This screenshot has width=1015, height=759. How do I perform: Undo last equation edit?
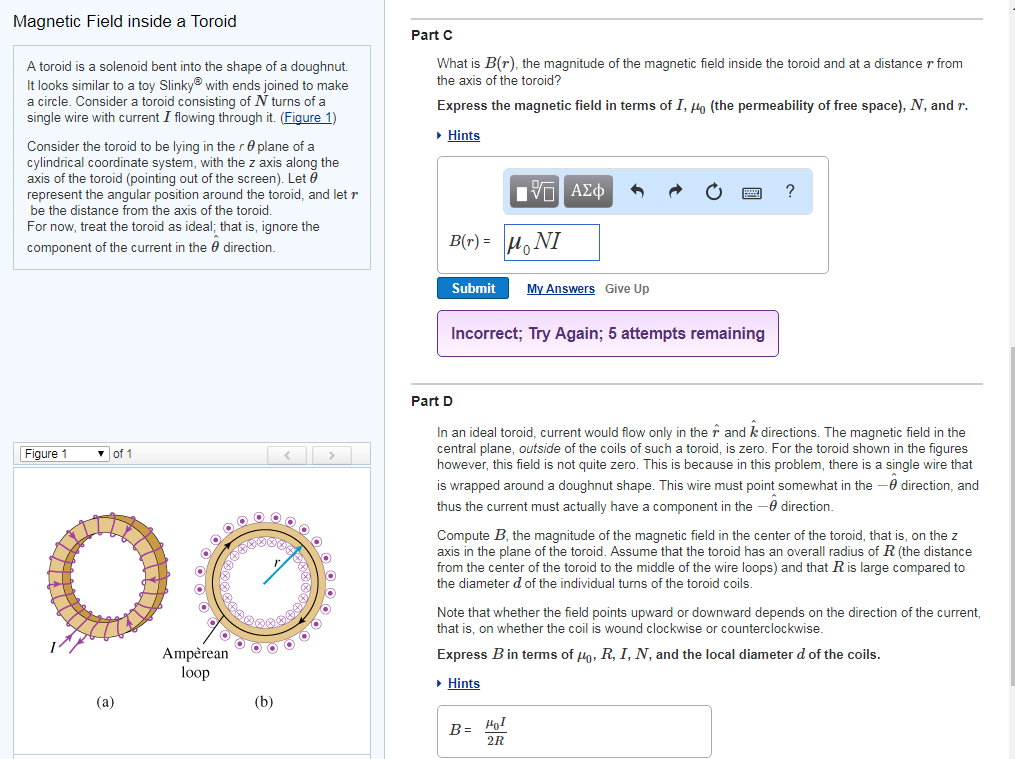[x=639, y=189]
